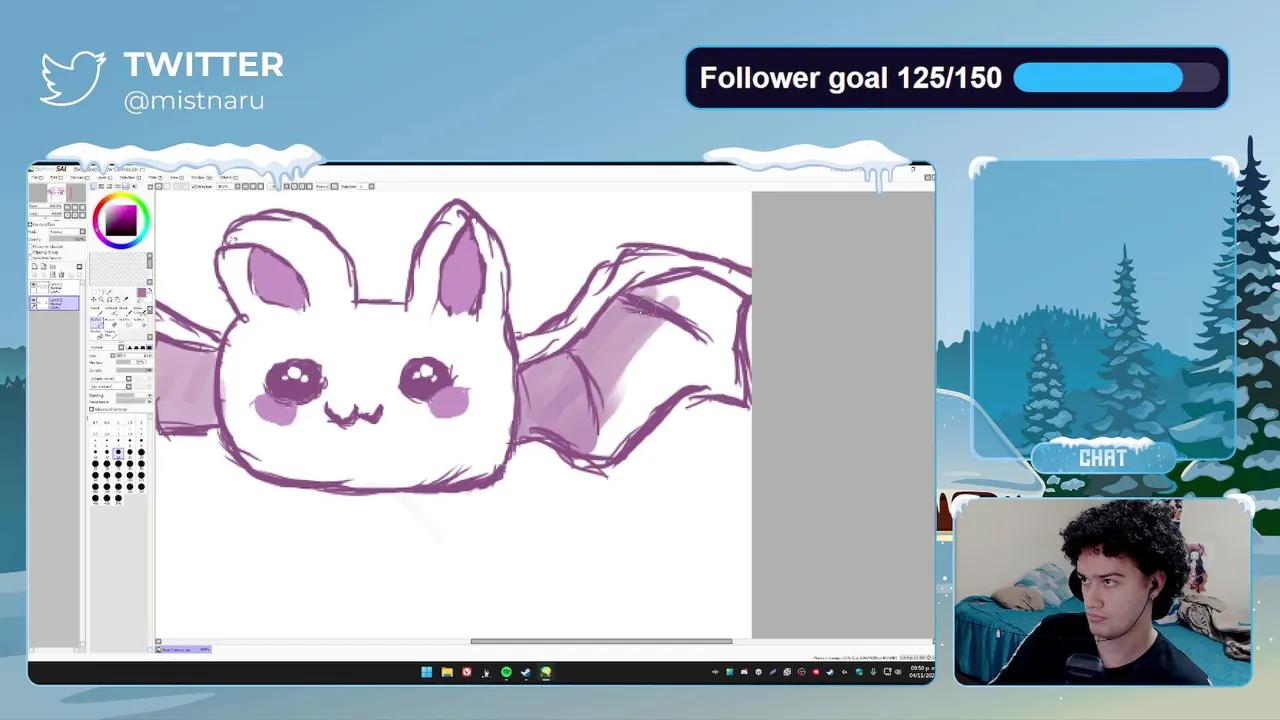Select the Marker brush tool
This screenshot has width=1280, height=720.
[97, 323]
